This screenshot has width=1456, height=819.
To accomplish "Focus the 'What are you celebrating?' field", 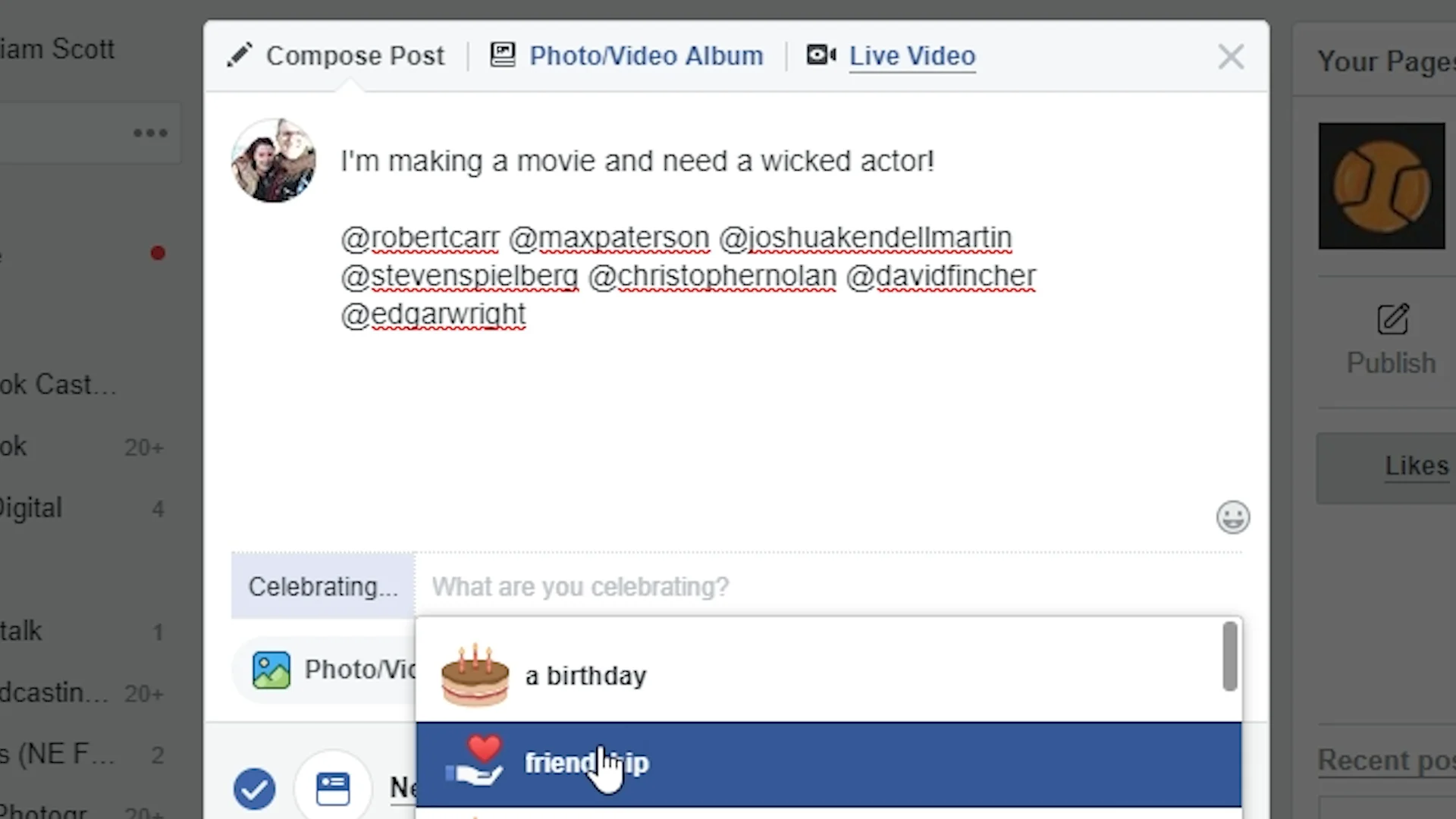I will [828, 586].
